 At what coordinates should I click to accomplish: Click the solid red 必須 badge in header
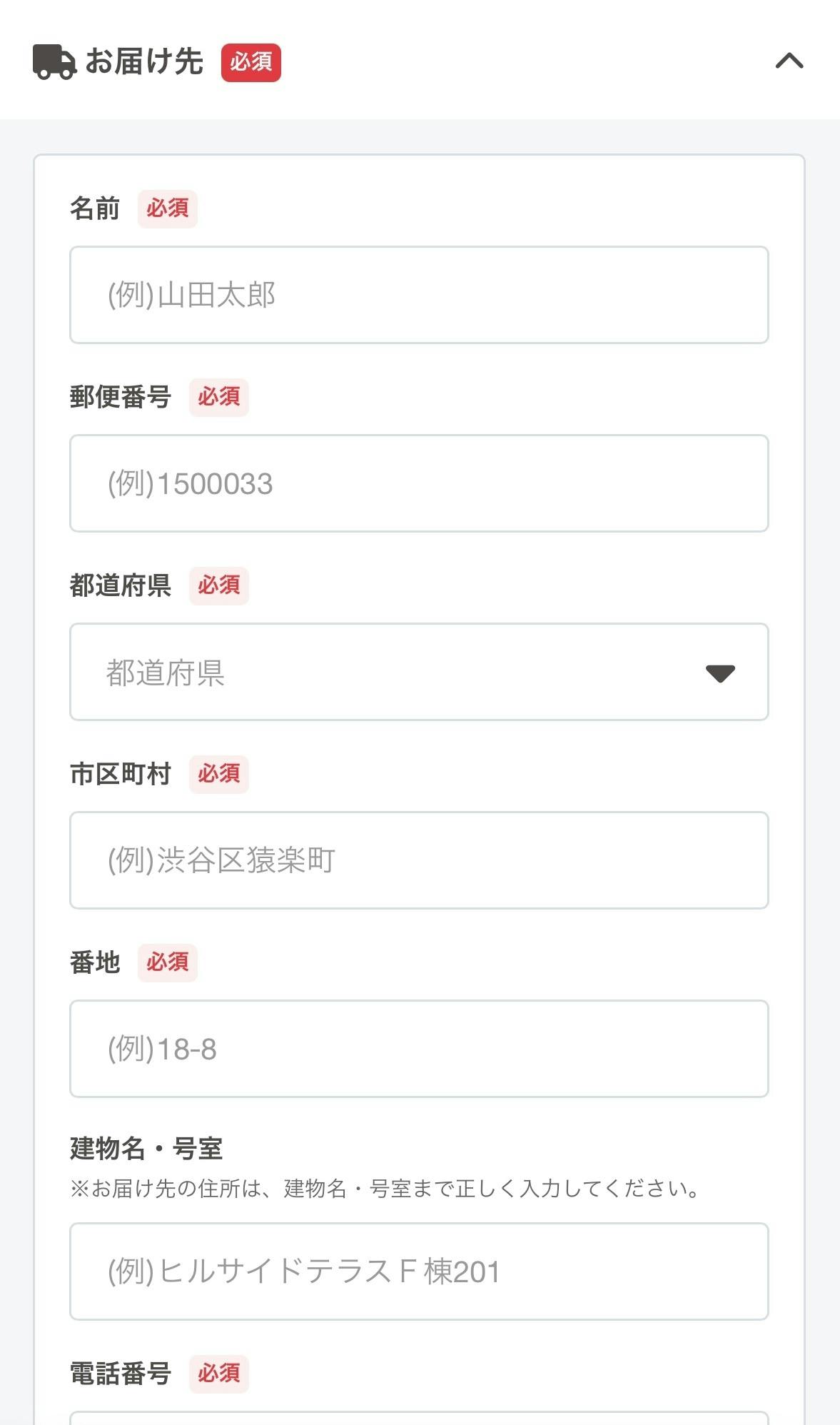(x=251, y=63)
